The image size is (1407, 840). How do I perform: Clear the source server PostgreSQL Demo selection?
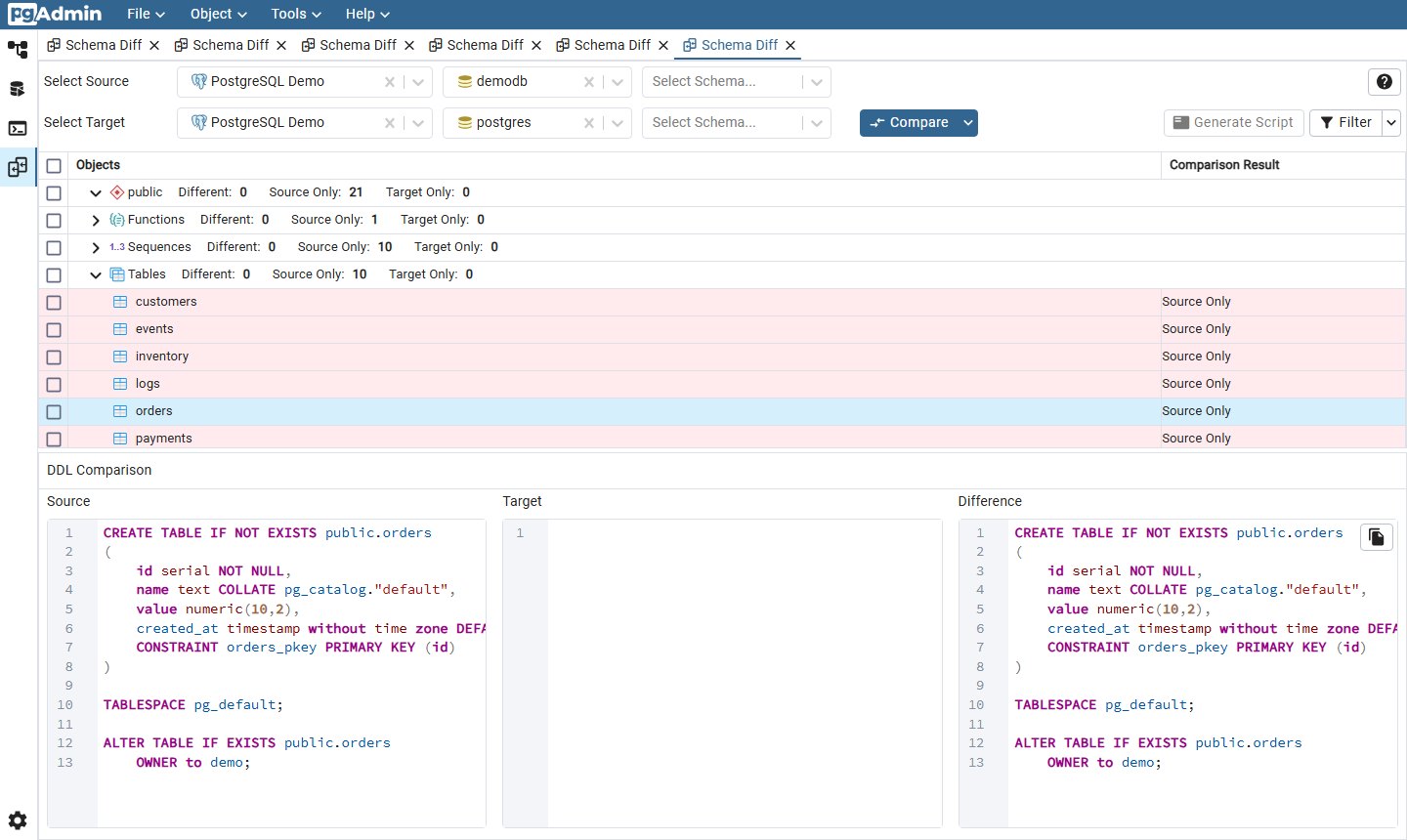(390, 82)
